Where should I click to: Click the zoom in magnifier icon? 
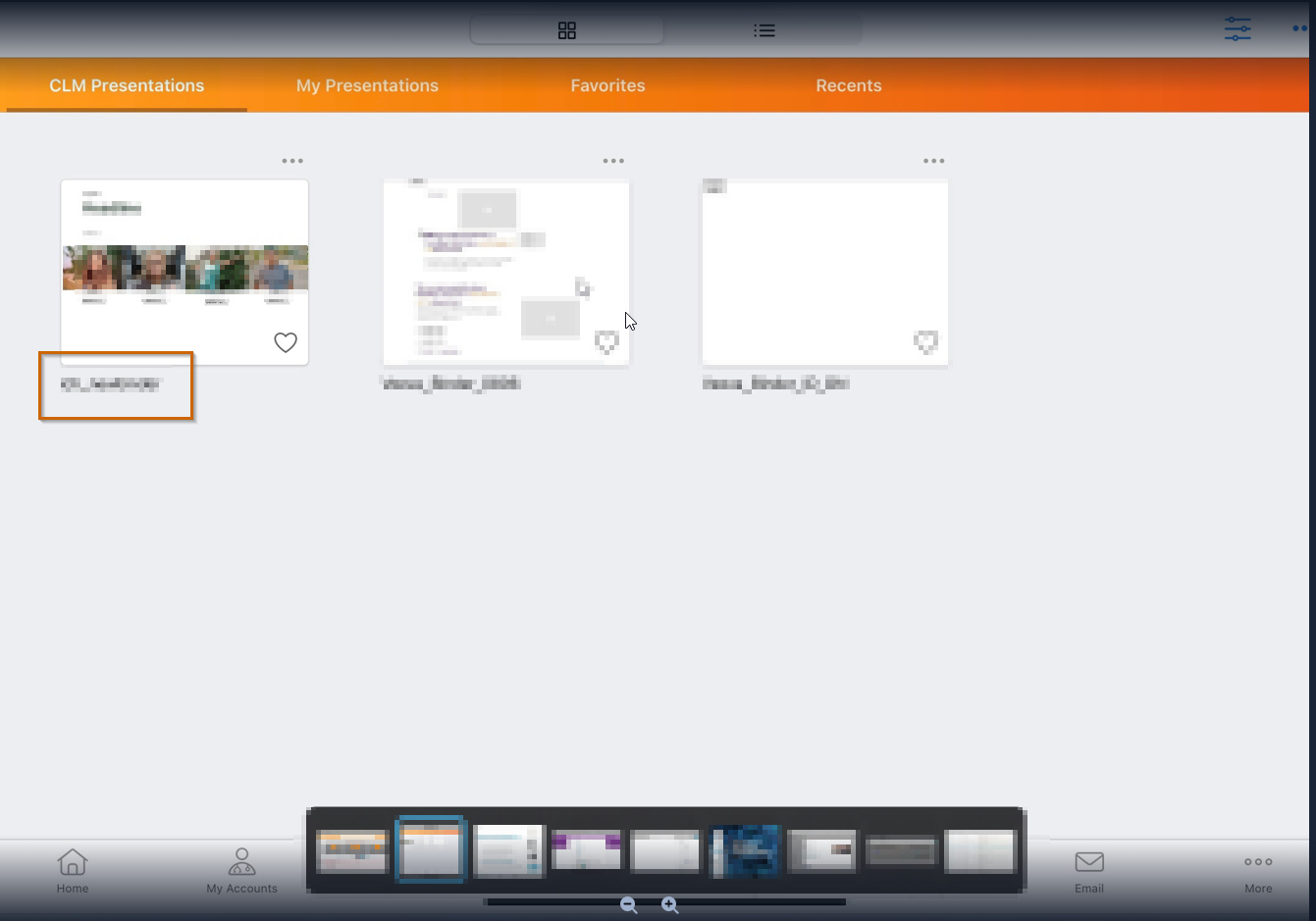(670, 905)
